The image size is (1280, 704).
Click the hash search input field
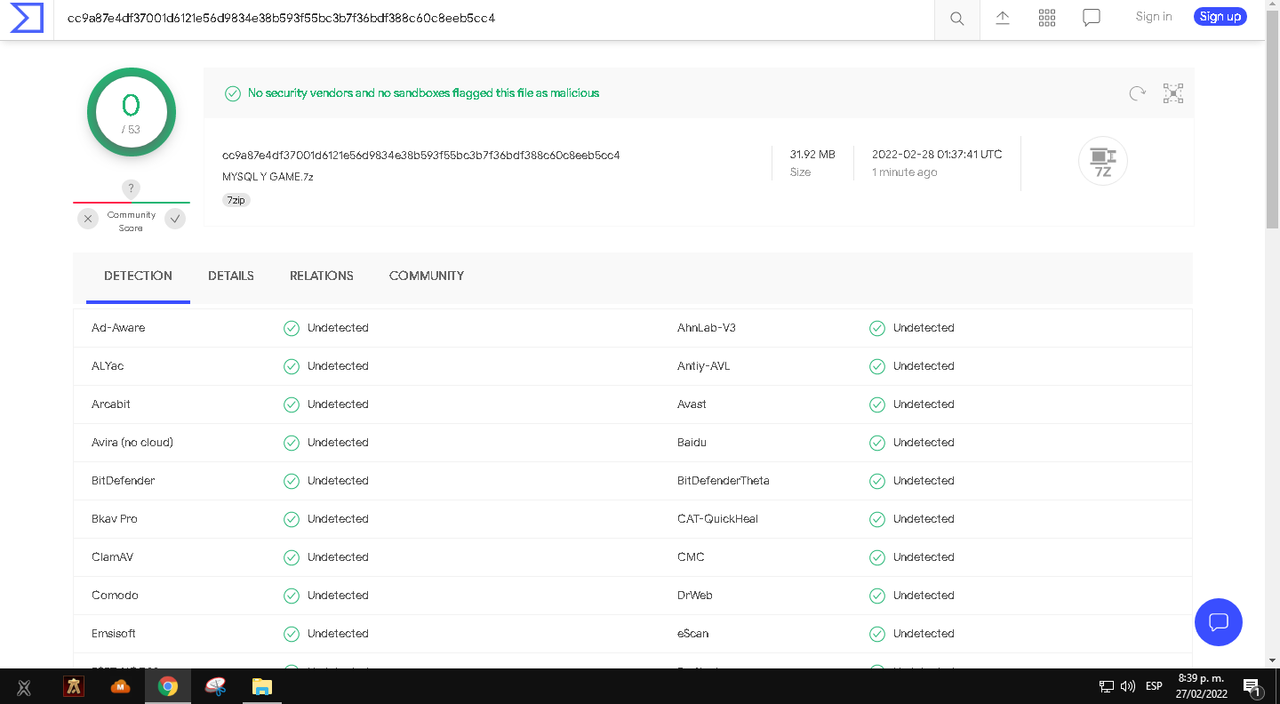pyautogui.click(x=495, y=19)
